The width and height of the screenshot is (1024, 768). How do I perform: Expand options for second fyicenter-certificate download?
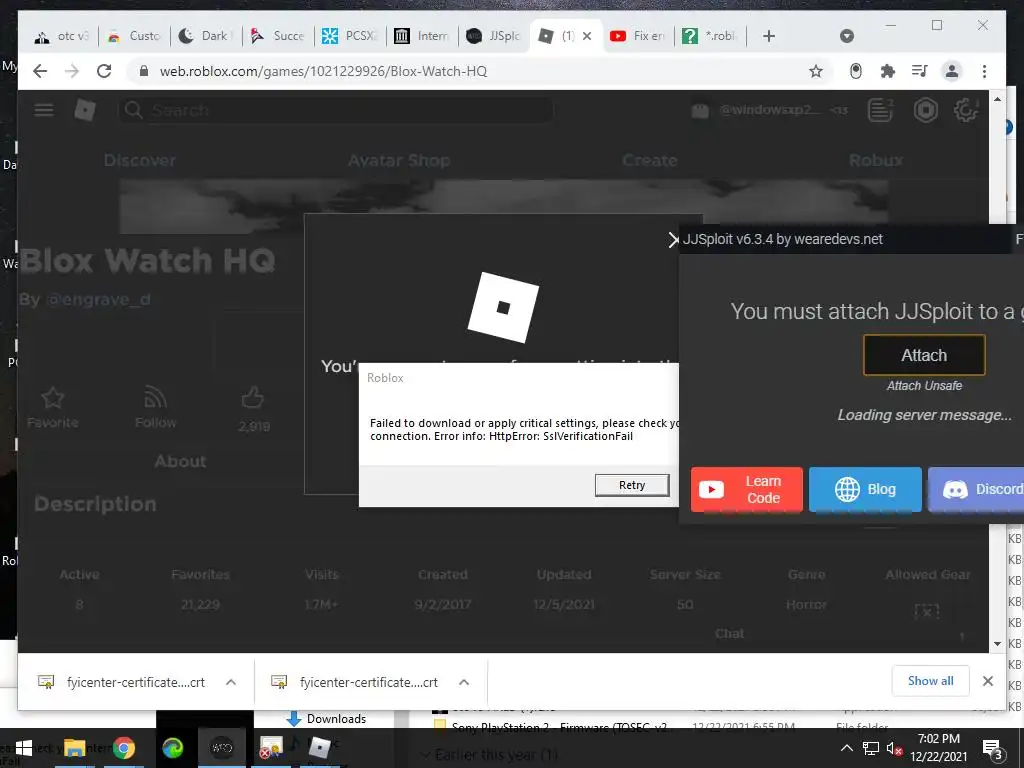[x=464, y=682]
